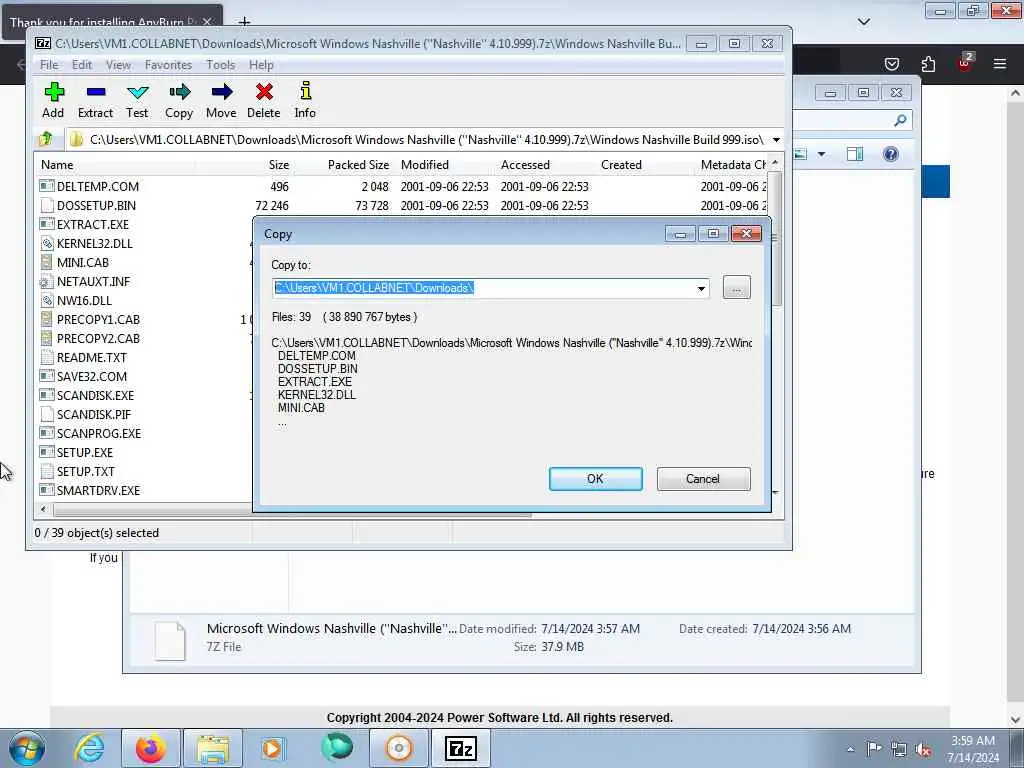Select SAVE32.COM in file list
The height and width of the screenshot is (768, 1024).
point(92,376)
